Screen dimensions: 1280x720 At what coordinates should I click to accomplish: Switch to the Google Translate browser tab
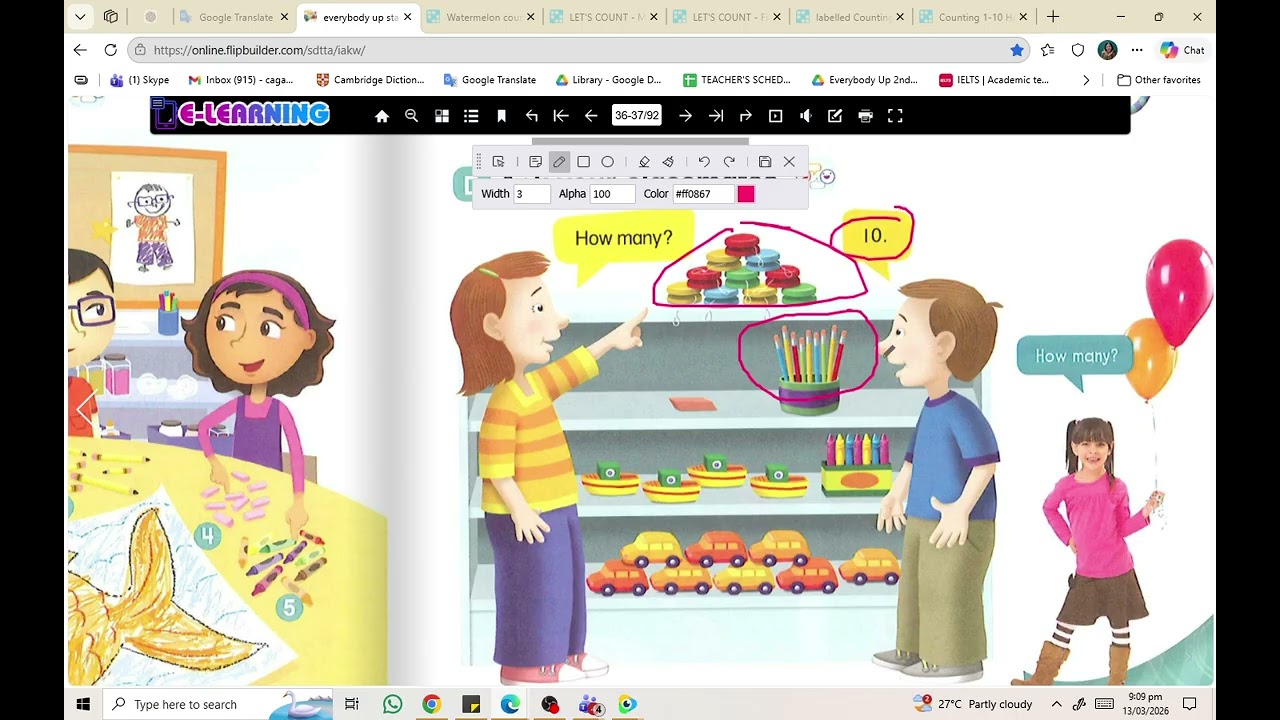[234, 17]
